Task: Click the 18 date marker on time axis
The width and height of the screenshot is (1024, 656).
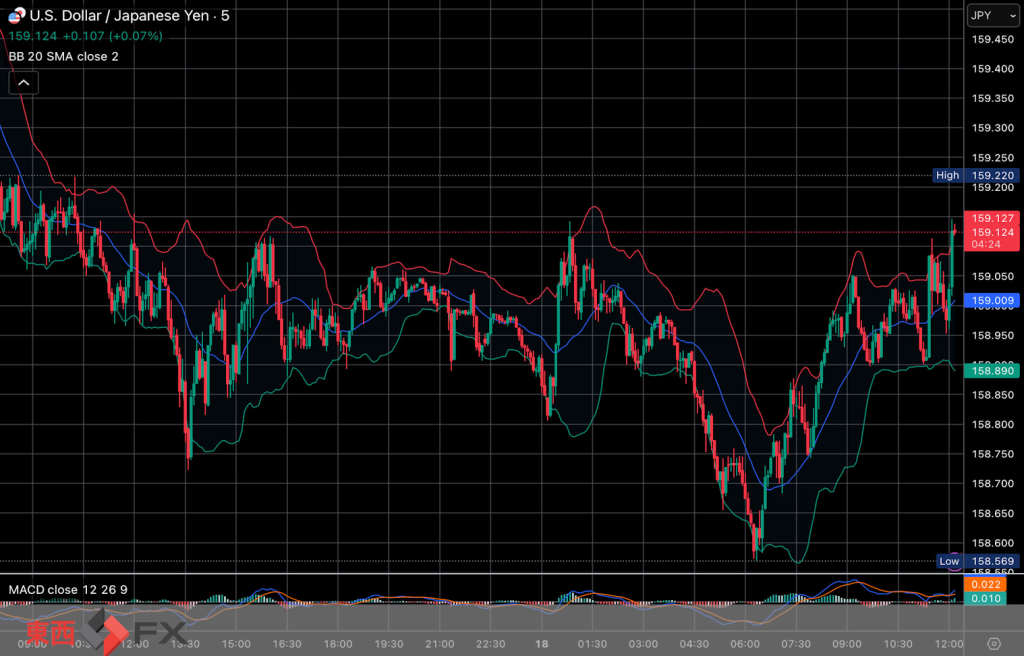Action: pyautogui.click(x=541, y=643)
